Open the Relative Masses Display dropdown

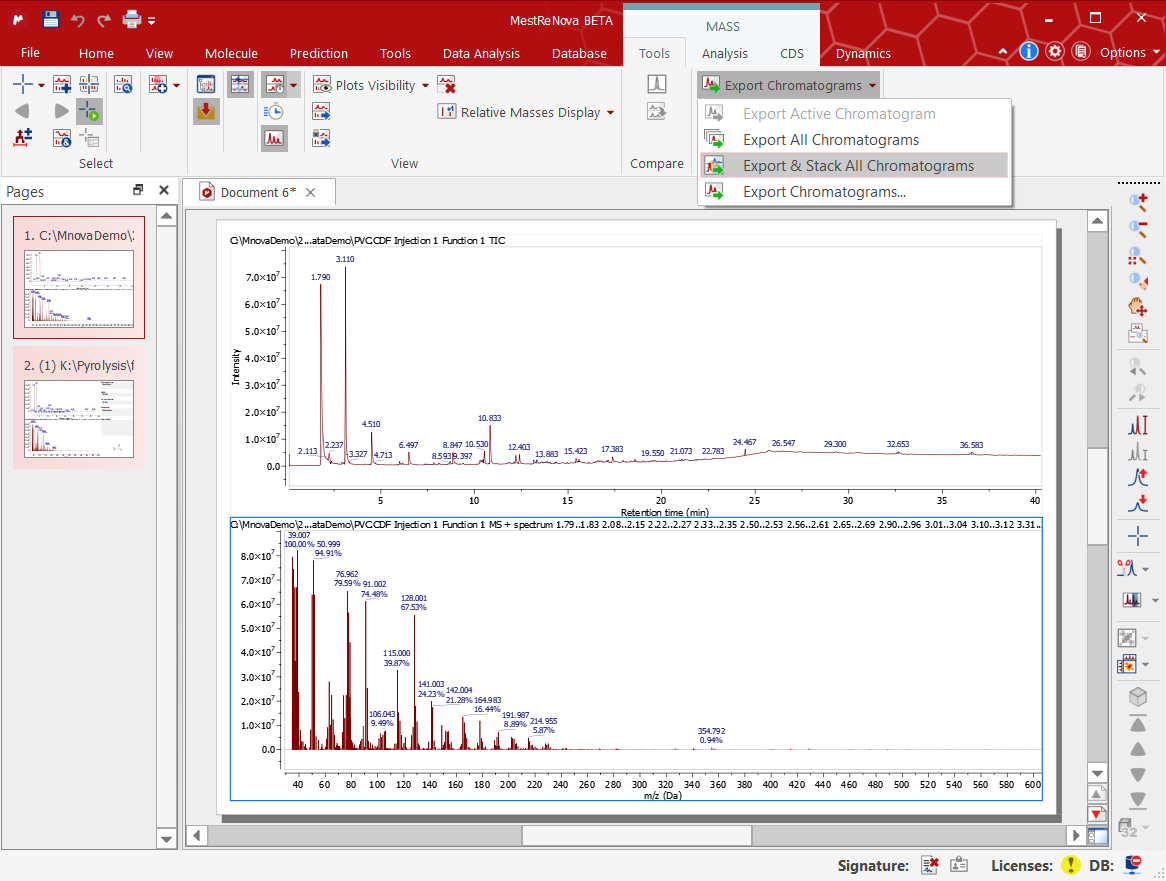(610, 113)
